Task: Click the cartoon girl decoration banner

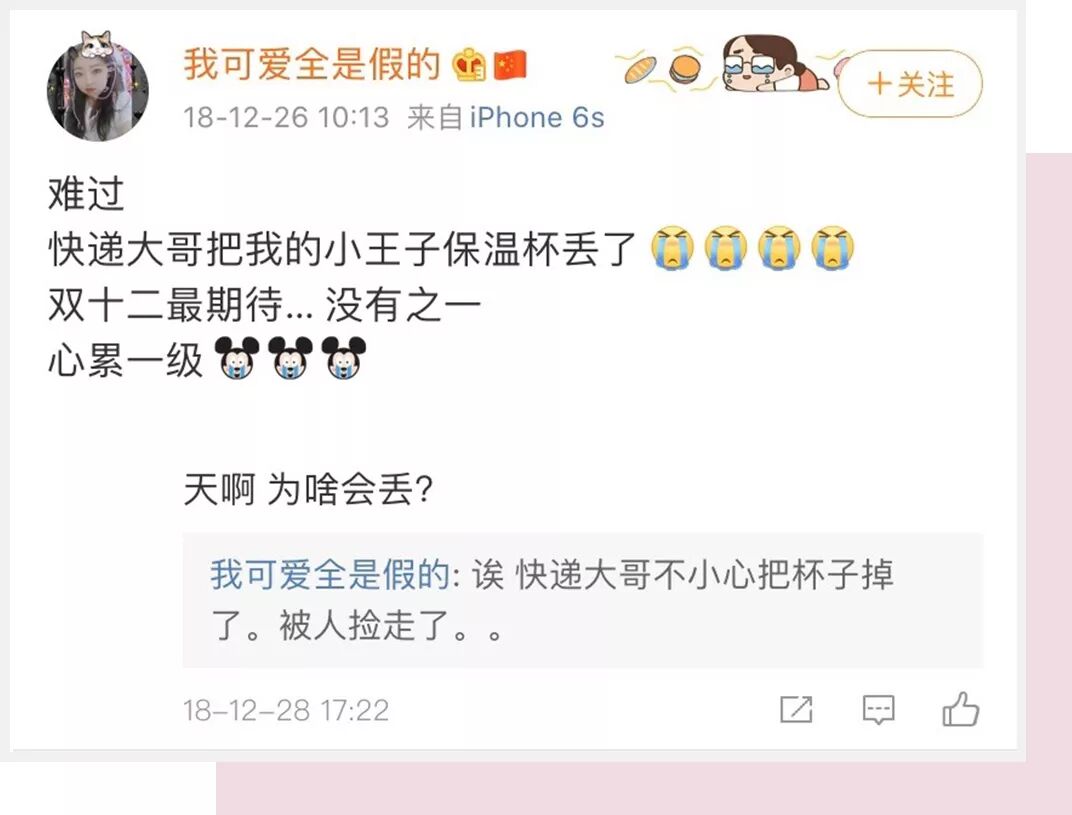Action: pyautogui.click(x=771, y=64)
